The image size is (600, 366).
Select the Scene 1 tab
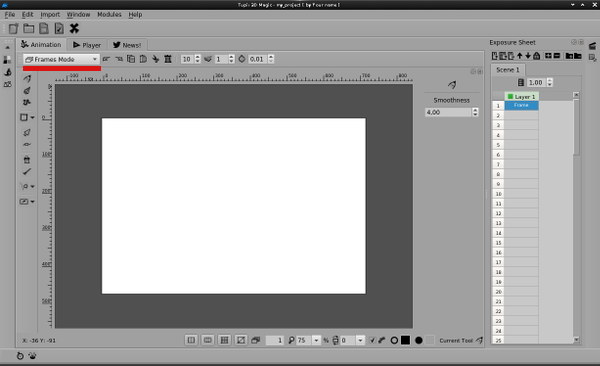tap(508, 70)
